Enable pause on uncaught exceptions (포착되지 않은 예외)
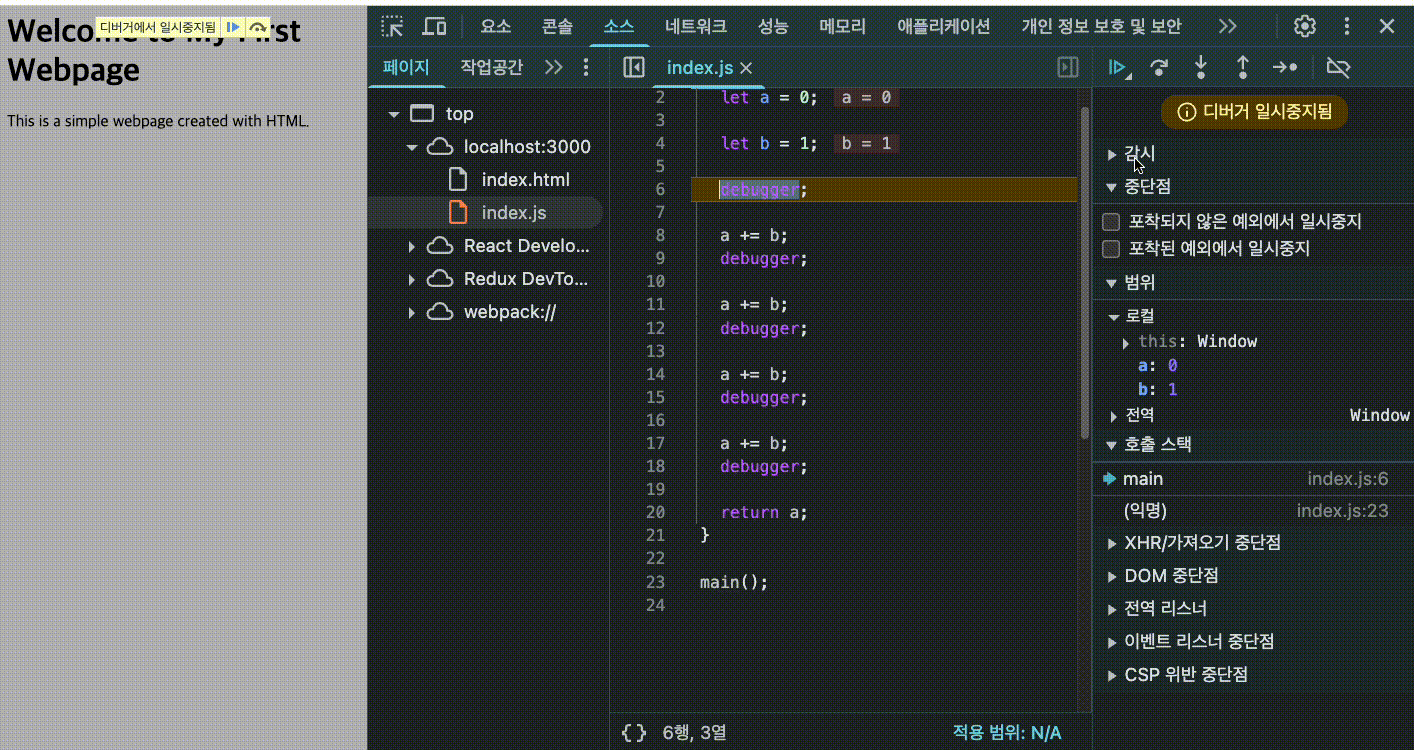The width and height of the screenshot is (1414, 750). click(x=1111, y=222)
